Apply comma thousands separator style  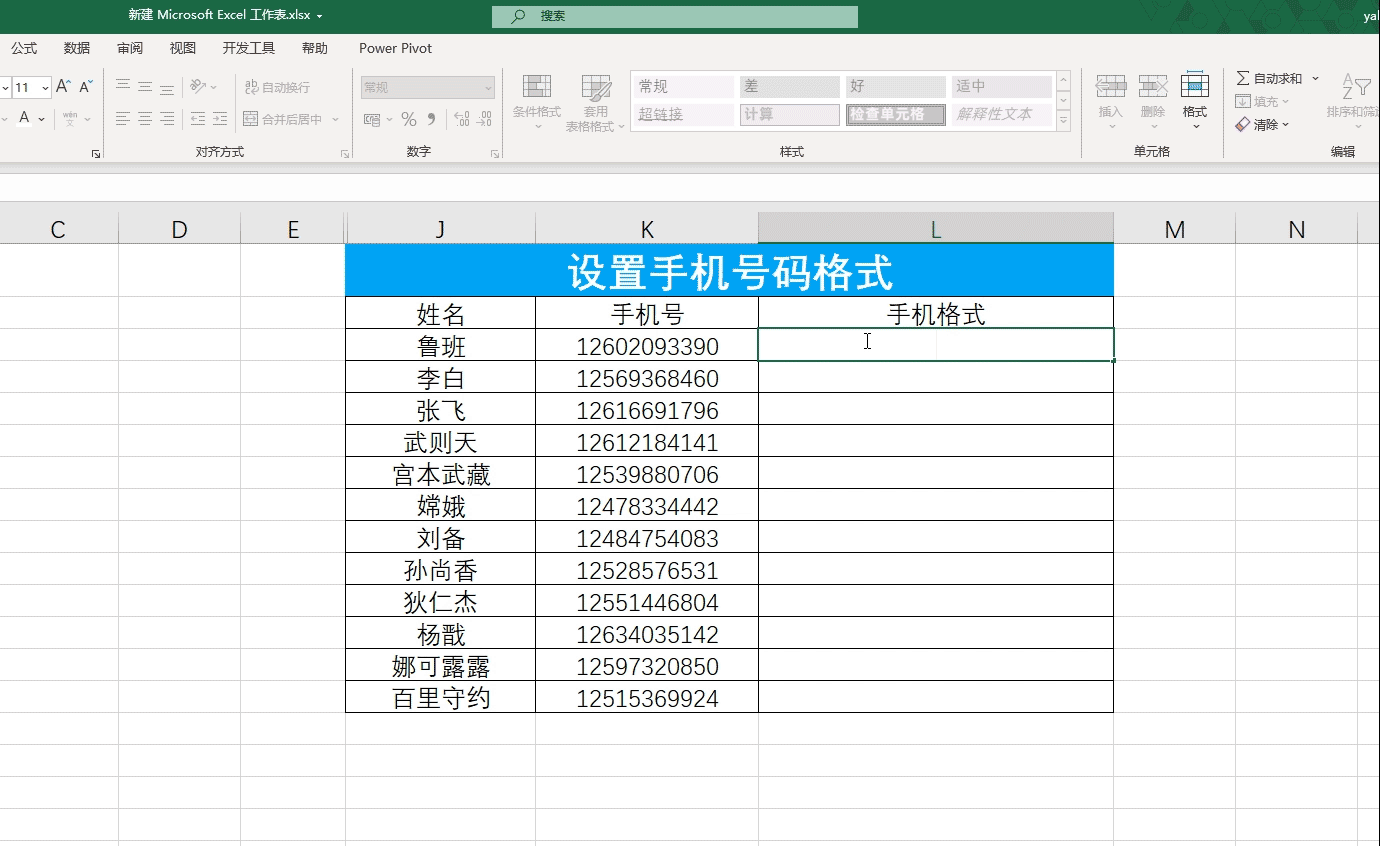tap(431, 119)
